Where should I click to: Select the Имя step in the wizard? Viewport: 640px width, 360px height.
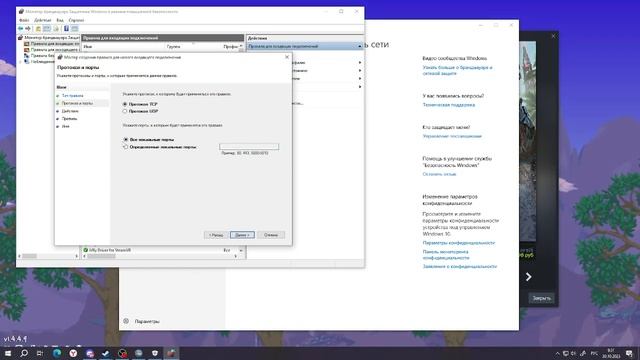65,127
